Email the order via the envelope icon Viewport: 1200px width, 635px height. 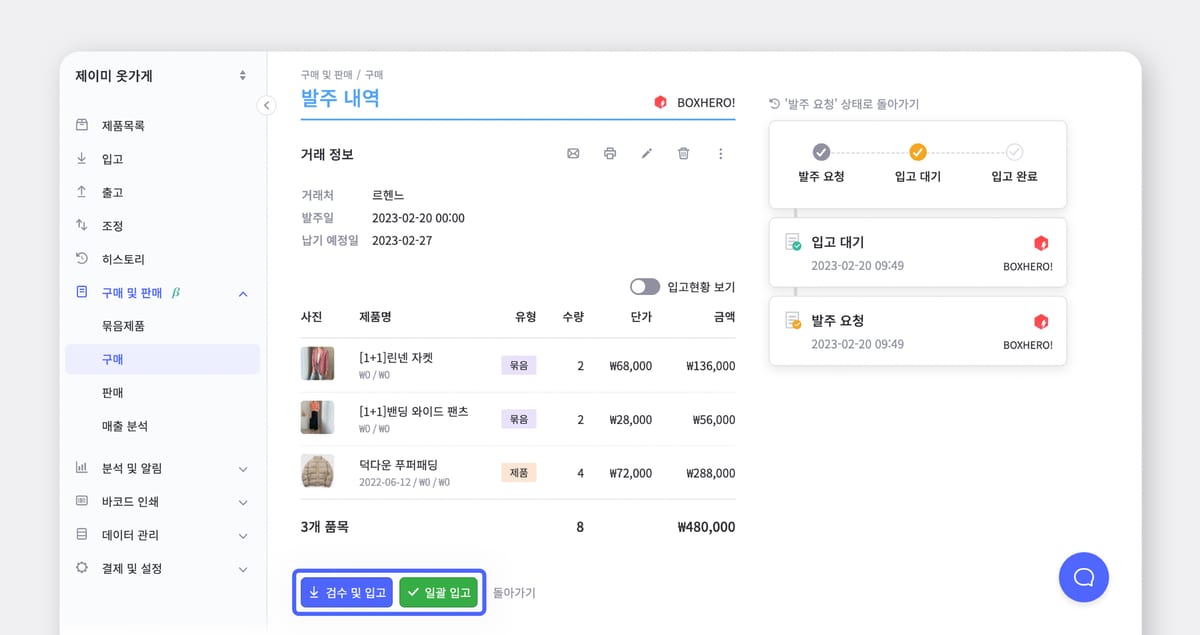pos(572,153)
